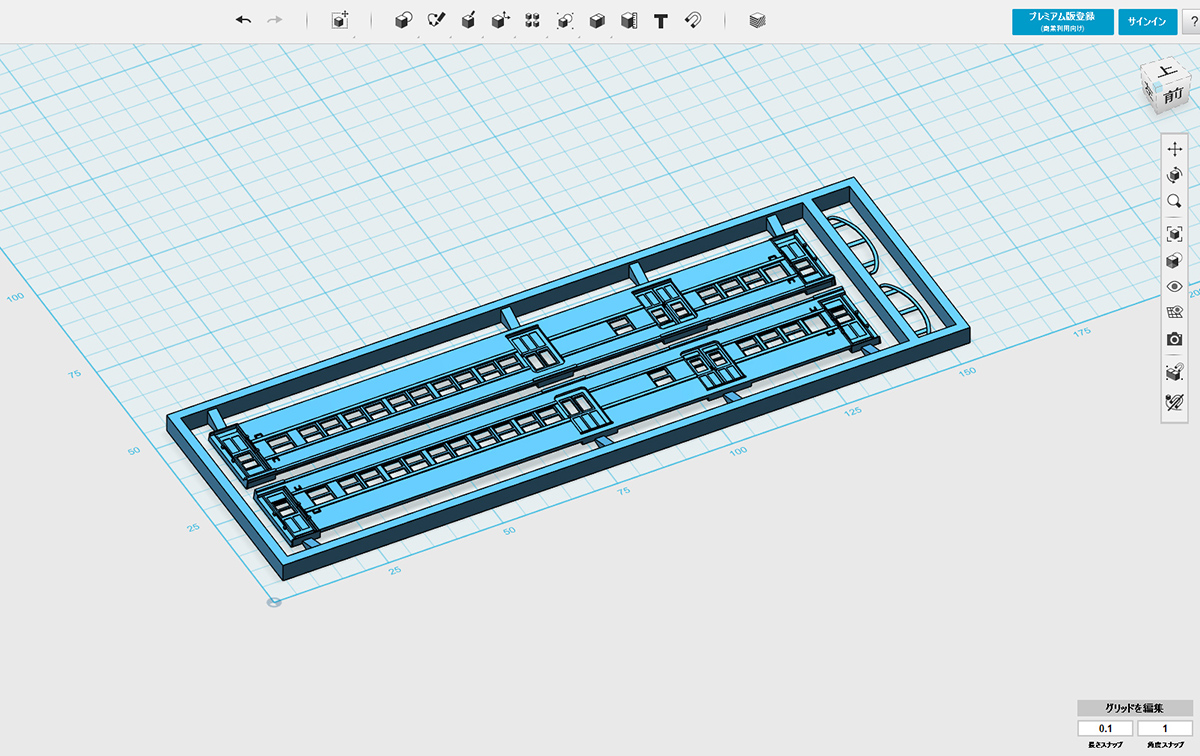Click the 前 face on view cube
The image size is (1200, 756).
click(1174, 95)
